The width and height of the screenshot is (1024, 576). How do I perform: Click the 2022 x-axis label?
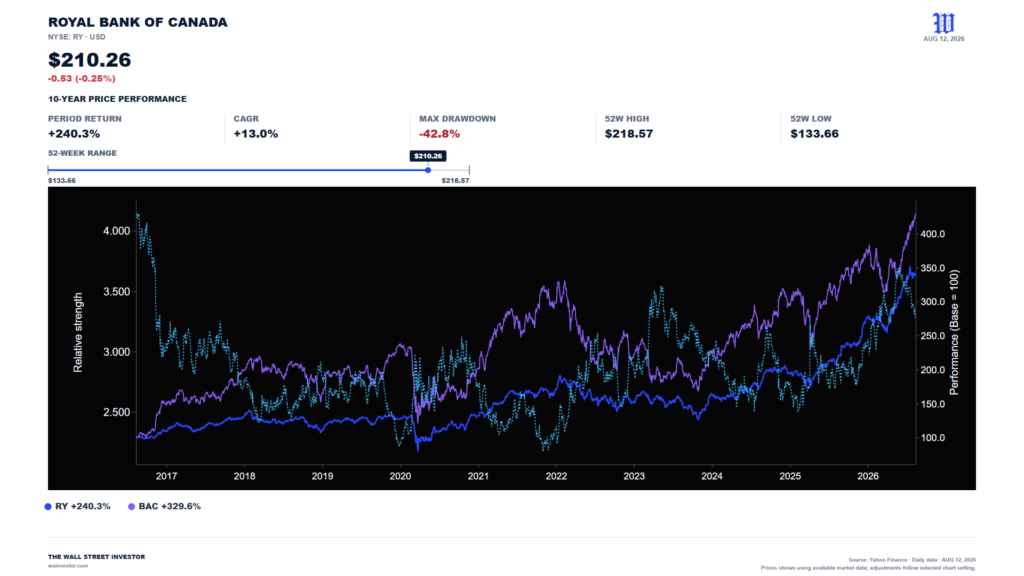coord(556,477)
